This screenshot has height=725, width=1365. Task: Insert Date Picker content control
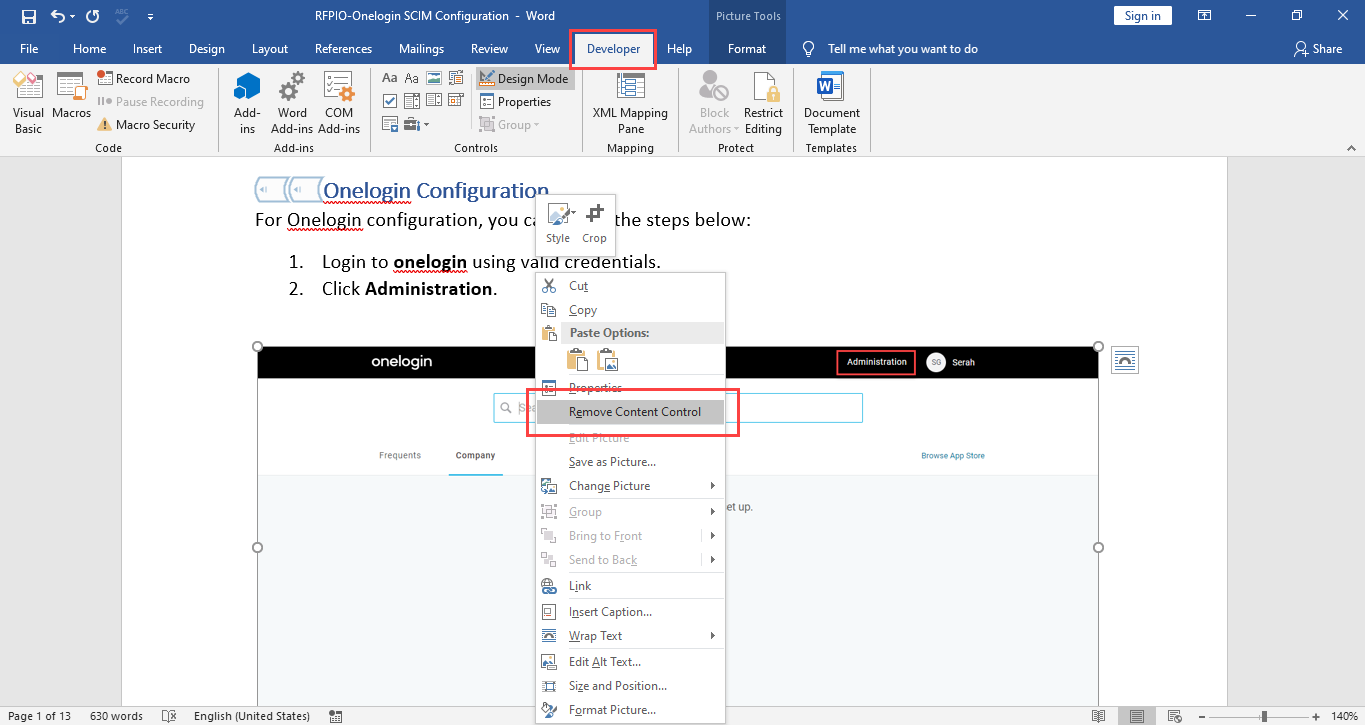coord(456,101)
